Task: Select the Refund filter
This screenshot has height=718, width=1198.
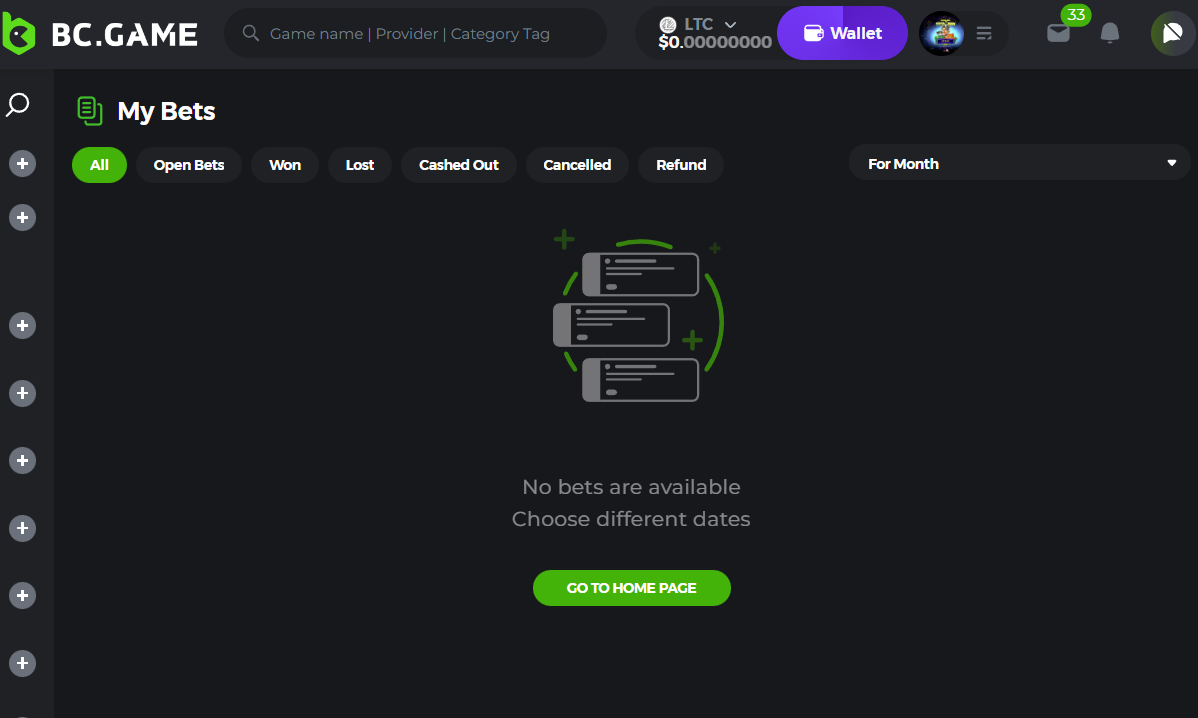Action: pyautogui.click(x=681, y=165)
